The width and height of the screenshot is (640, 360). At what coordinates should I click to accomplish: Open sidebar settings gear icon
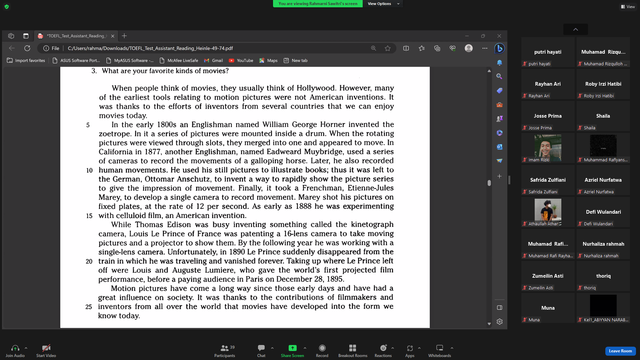[x=499, y=322]
